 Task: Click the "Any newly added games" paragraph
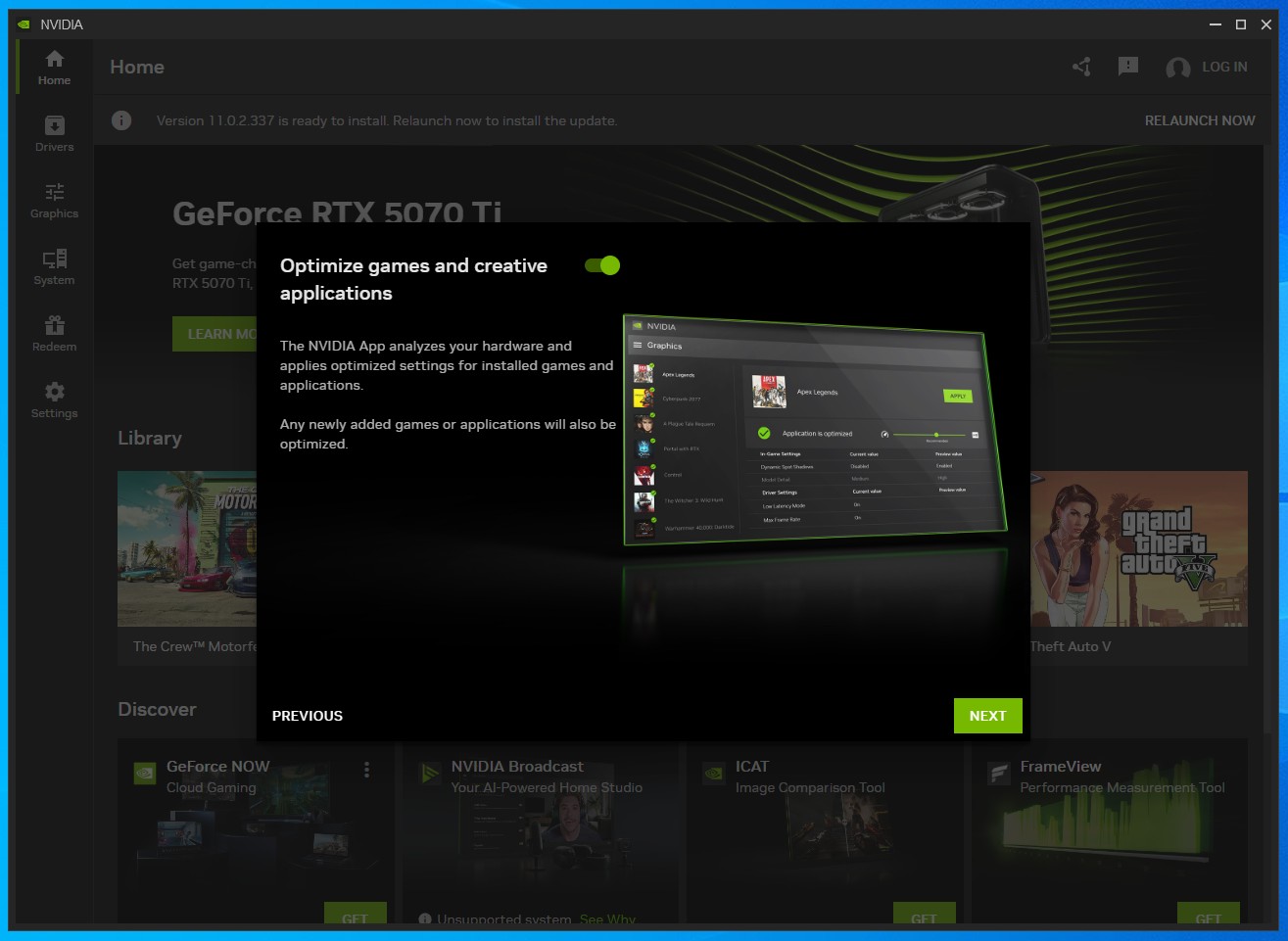pos(448,434)
